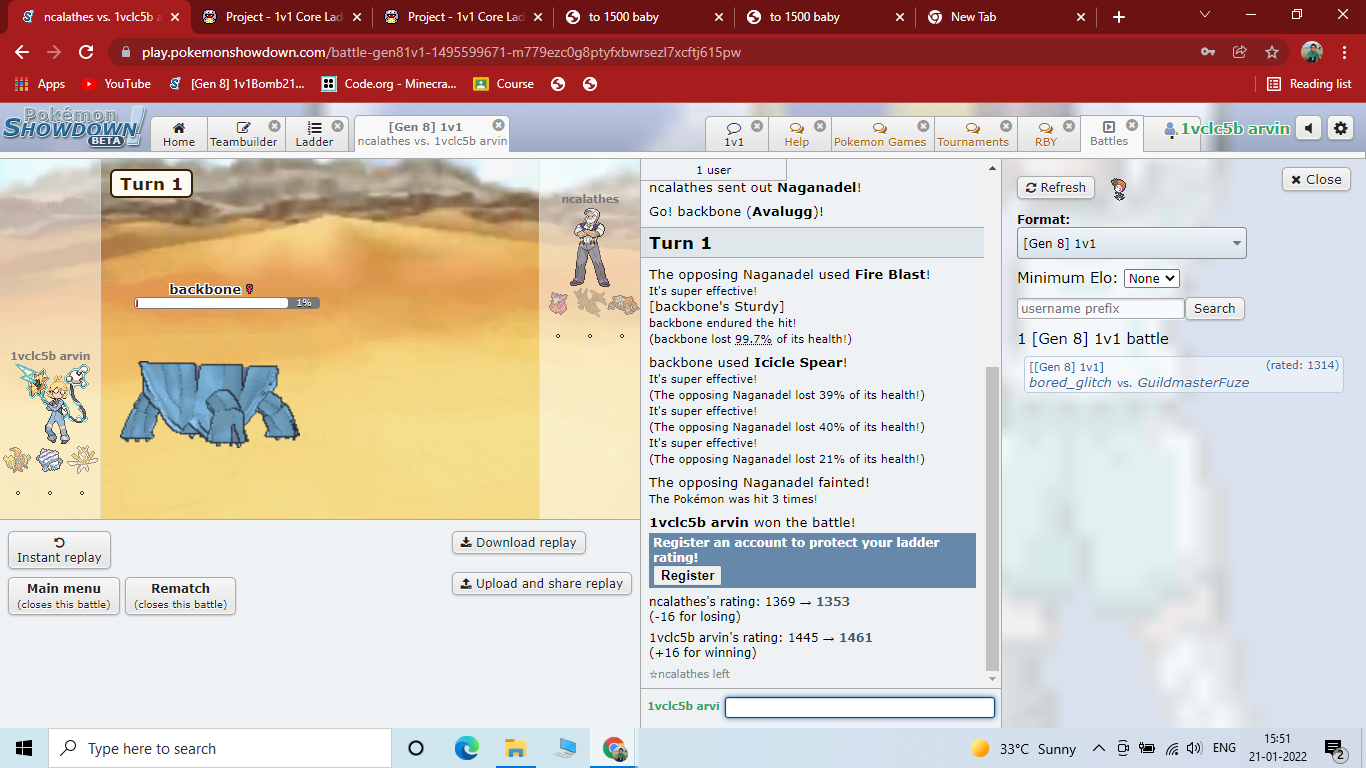
Task: Open Chrome from taskbar
Action: click(615, 748)
